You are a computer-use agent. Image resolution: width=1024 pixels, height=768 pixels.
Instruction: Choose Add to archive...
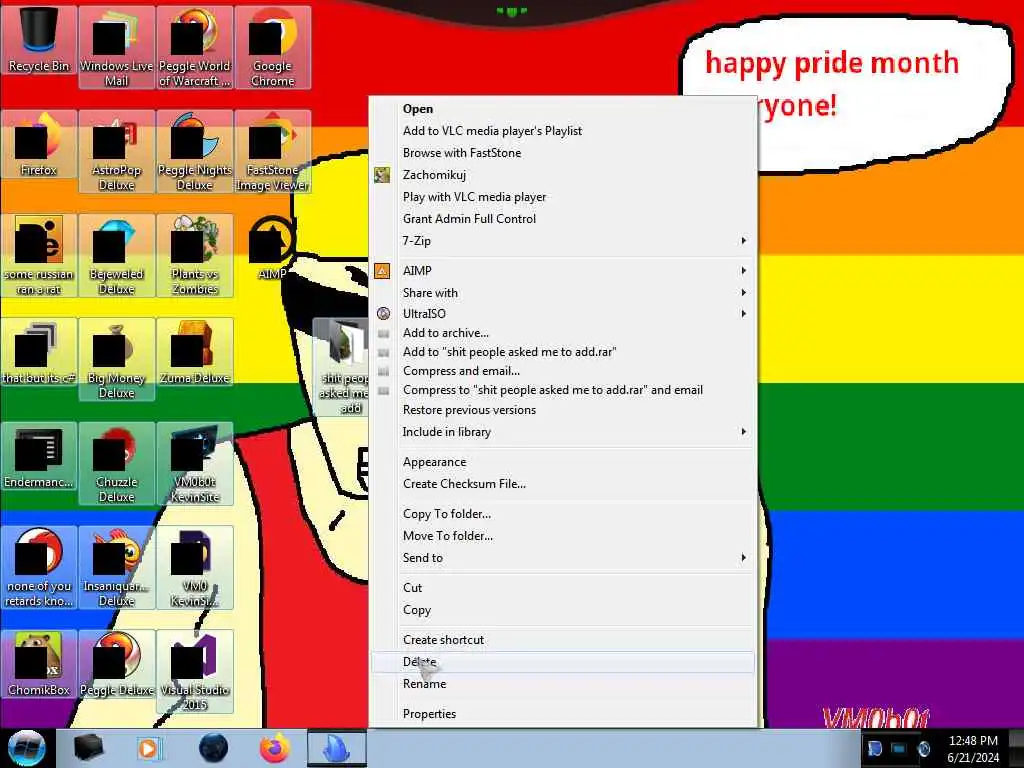click(x=563, y=333)
